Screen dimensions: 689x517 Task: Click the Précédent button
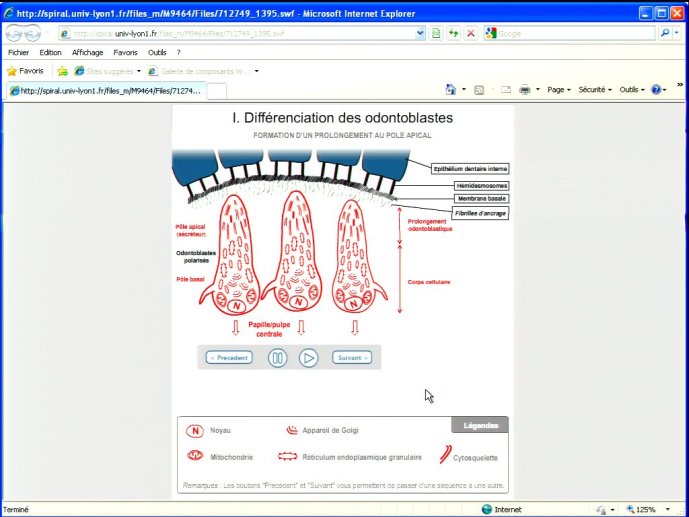pos(229,358)
